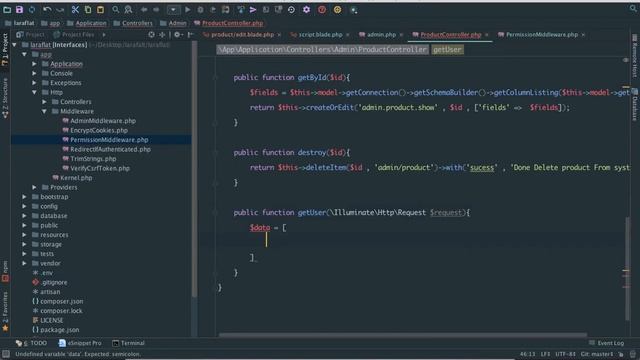
Task: Expand the vendor folder arrow
Action: tap(24, 263)
